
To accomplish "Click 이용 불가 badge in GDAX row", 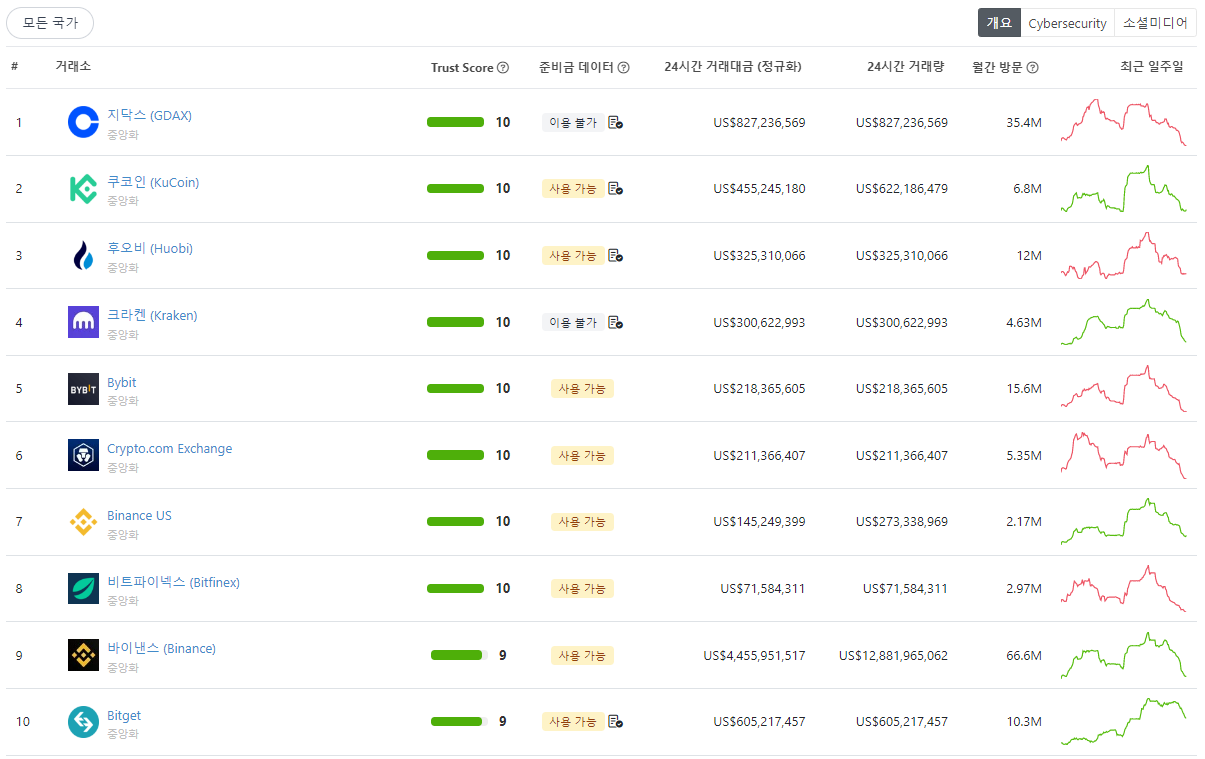I will pyautogui.click(x=573, y=122).
